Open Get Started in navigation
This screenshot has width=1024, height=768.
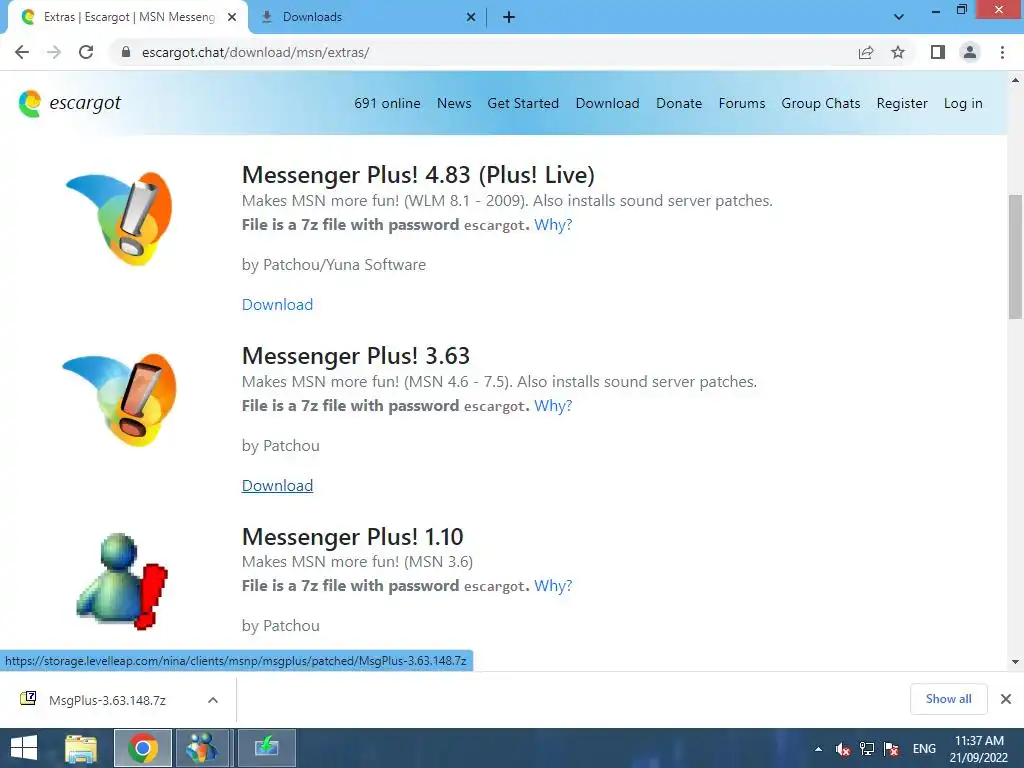point(523,103)
